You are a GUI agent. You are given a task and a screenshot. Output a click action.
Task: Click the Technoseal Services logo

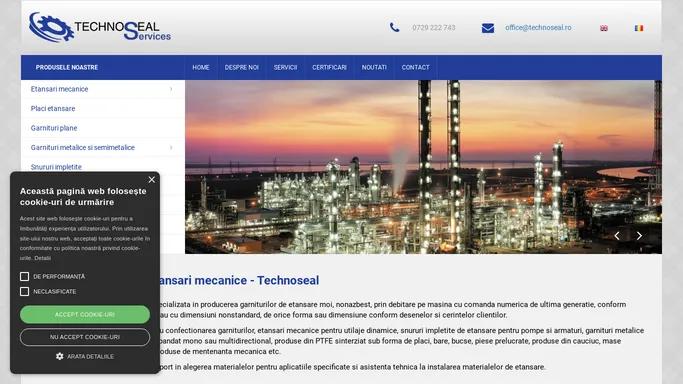pos(100,27)
